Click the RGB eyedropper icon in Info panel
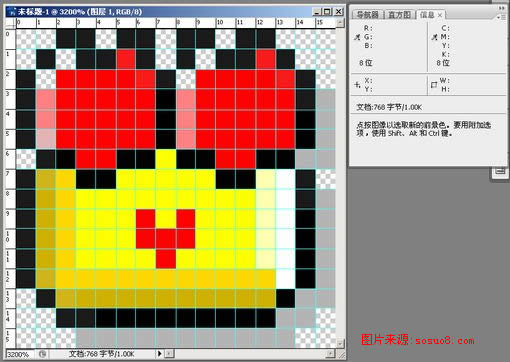510x362 pixels. [x=357, y=37]
